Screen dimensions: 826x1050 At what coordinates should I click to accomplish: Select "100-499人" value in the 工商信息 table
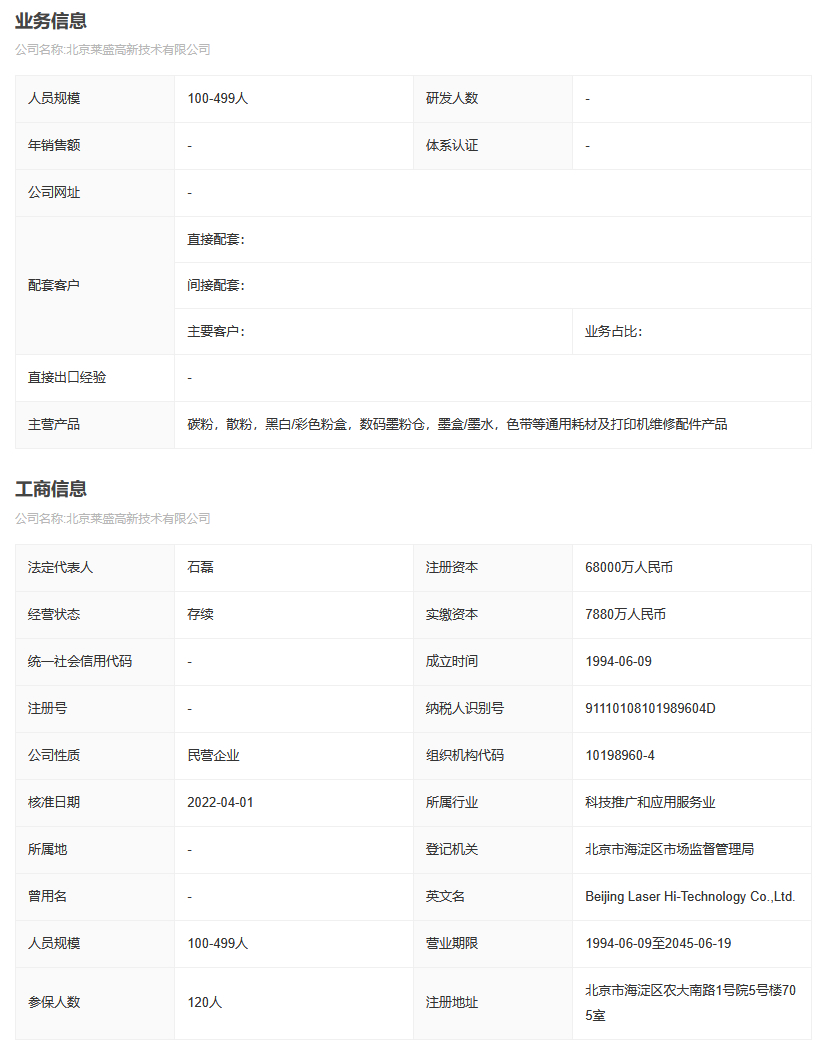218,944
